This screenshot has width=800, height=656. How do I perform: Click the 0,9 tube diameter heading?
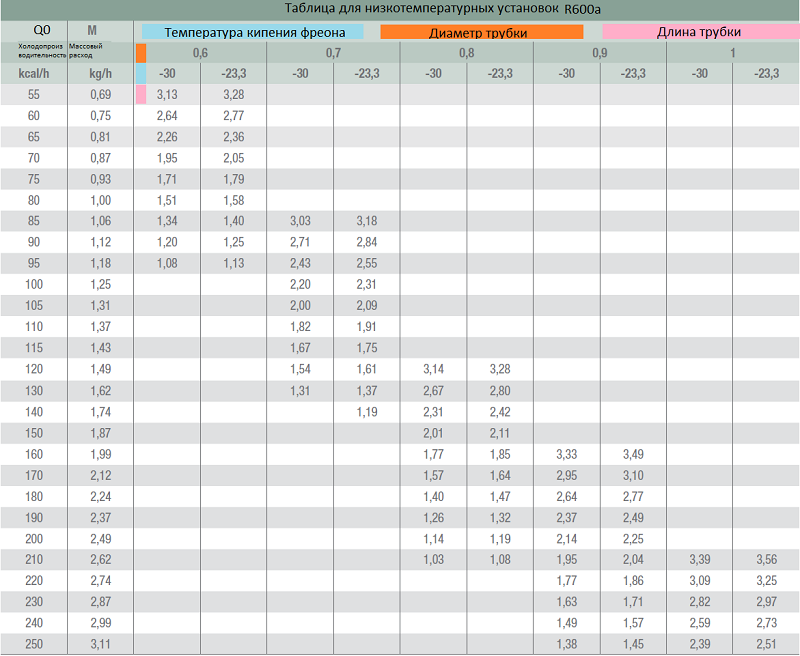pos(600,53)
